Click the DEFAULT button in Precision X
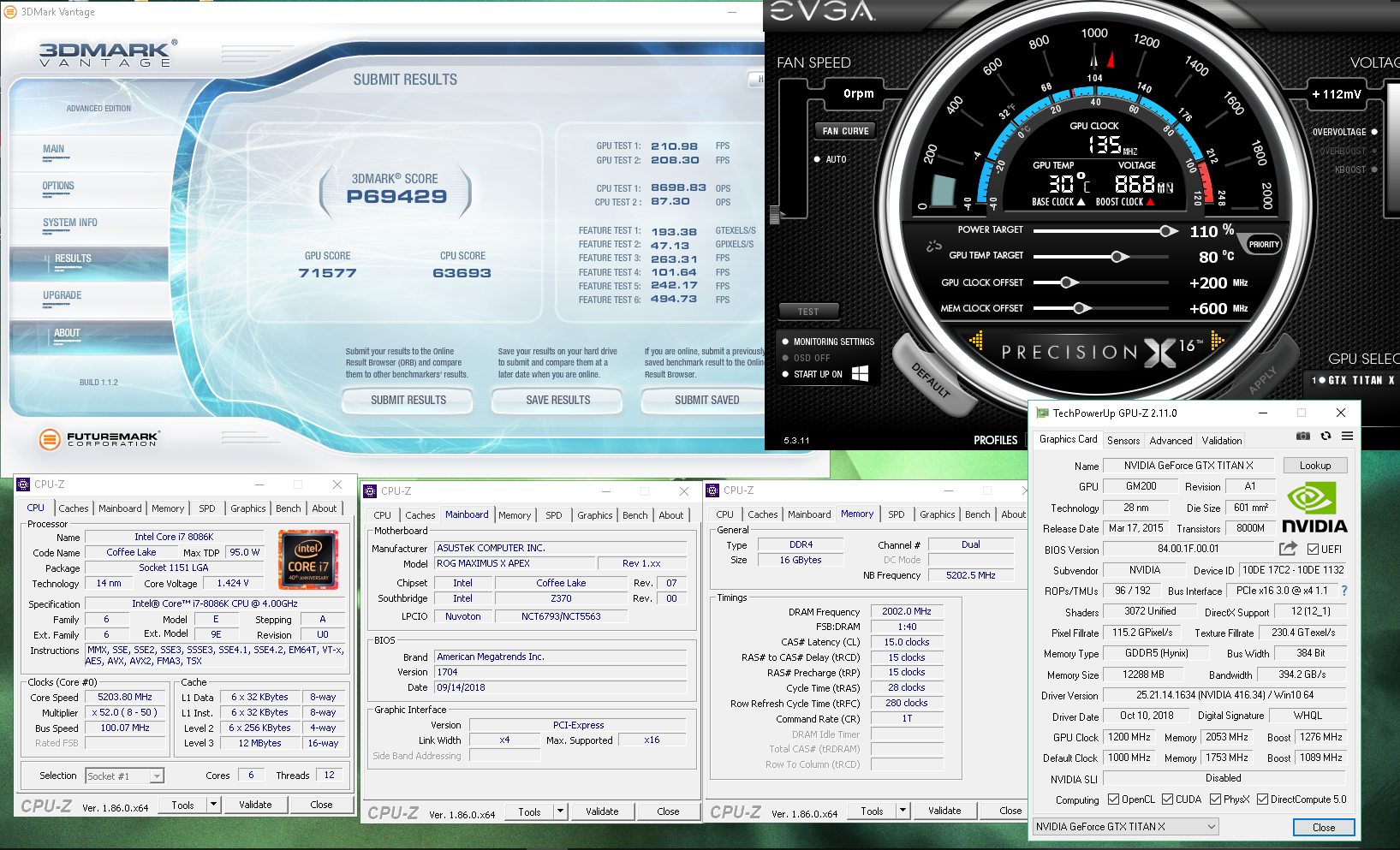The image size is (1400, 850). click(930, 379)
